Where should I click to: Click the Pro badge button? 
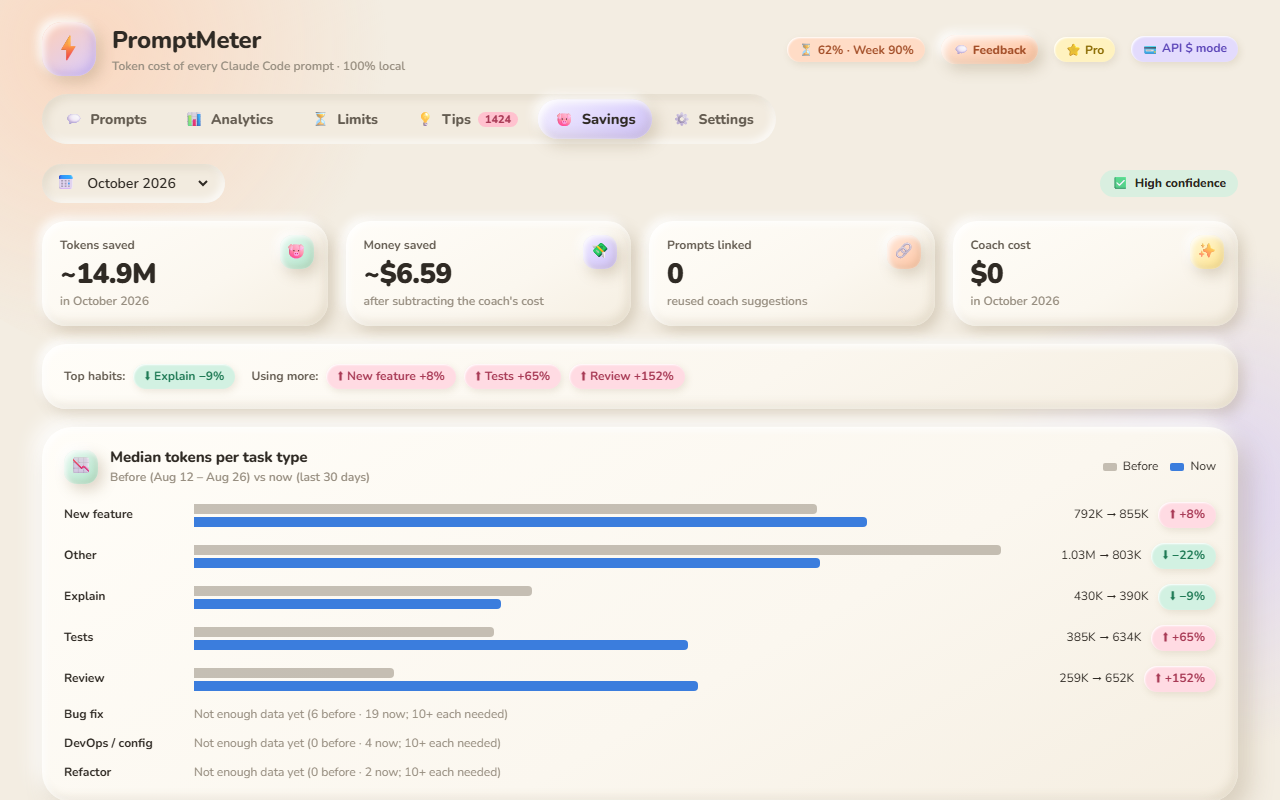pyautogui.click(x=1085, y=50)
